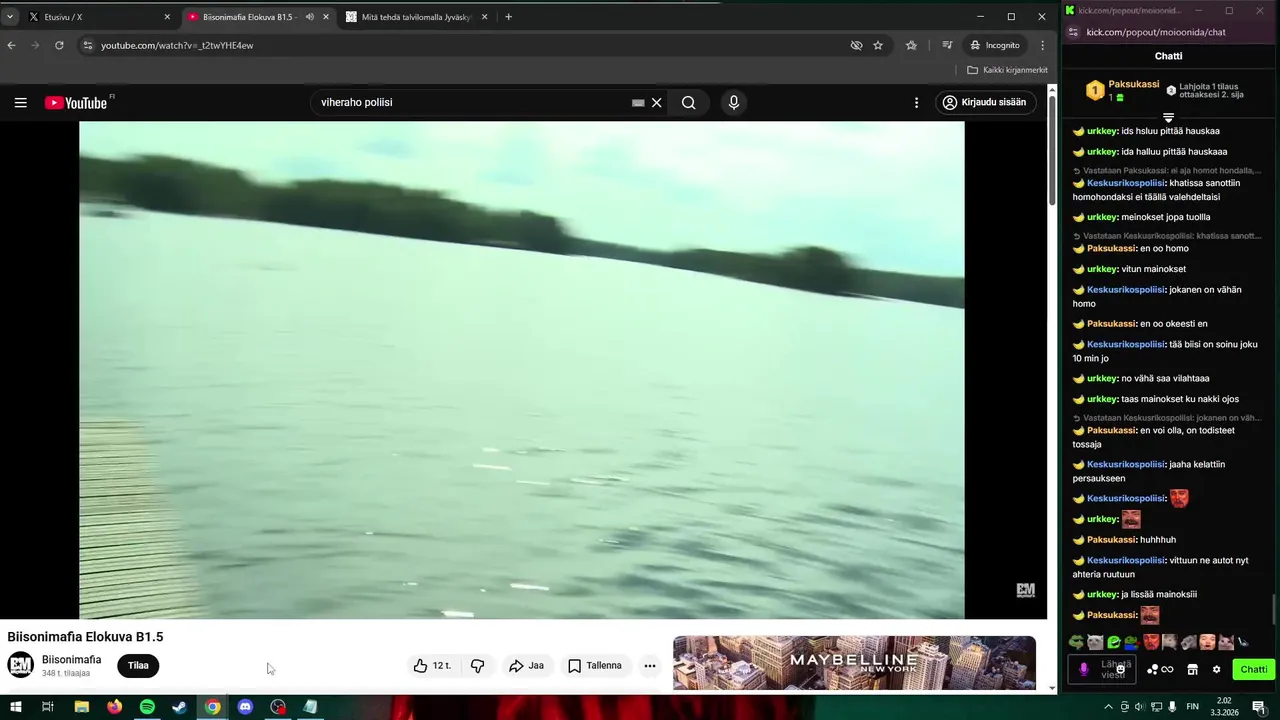Click chat message 'huhhhuh' by Paksukassi
Image resolution: width=1280 pixels, height=720 pixels.
pyautogui.click(x=1157, y=540)
